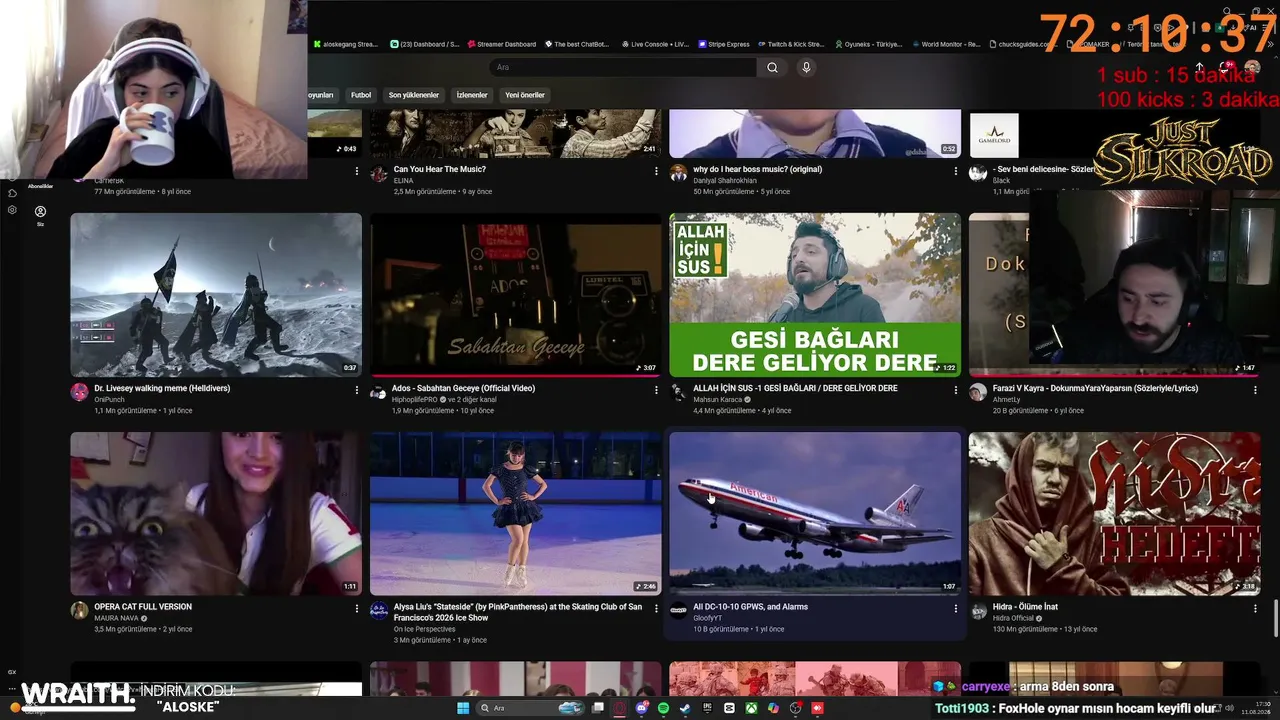Open Spotify from the taskbar
Image resolution: width=1280 pixels, height=720 pixels.
(x=663, y=708)
